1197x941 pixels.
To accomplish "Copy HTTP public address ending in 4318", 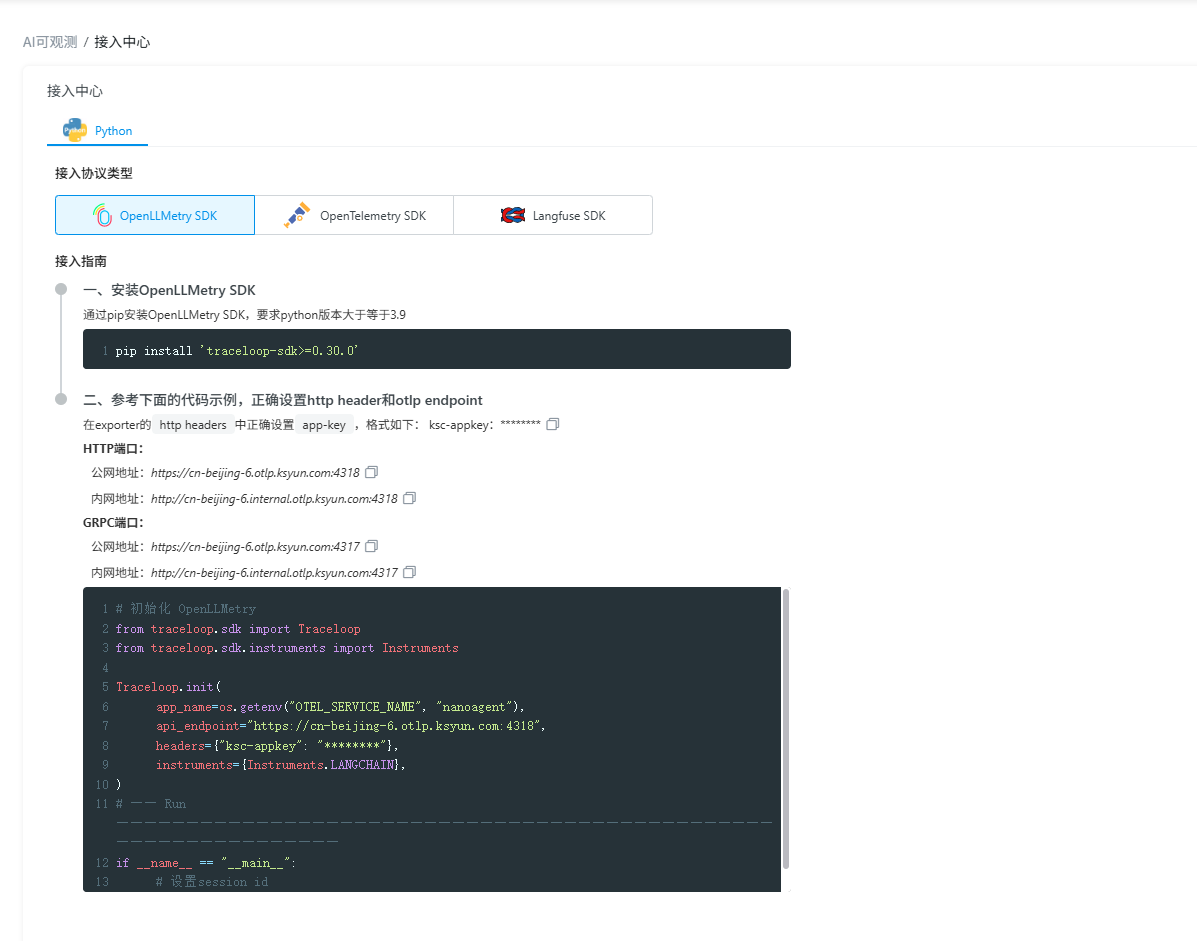I will [371, 472].
